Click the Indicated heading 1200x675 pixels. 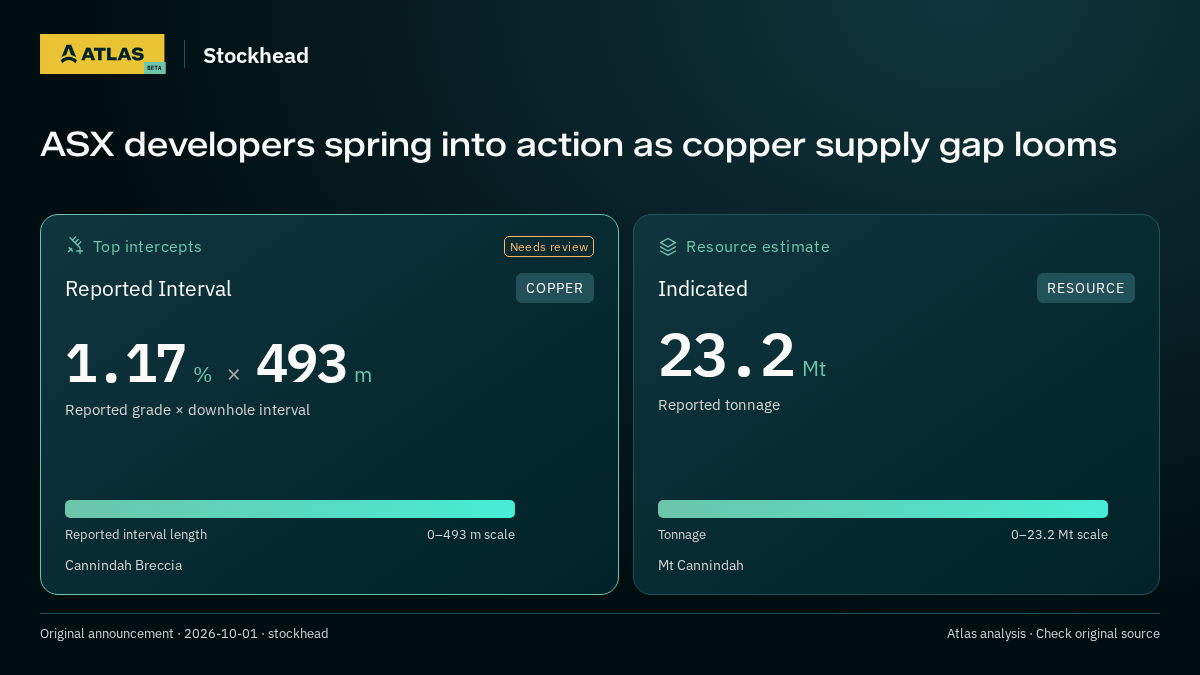coord(703,289)
